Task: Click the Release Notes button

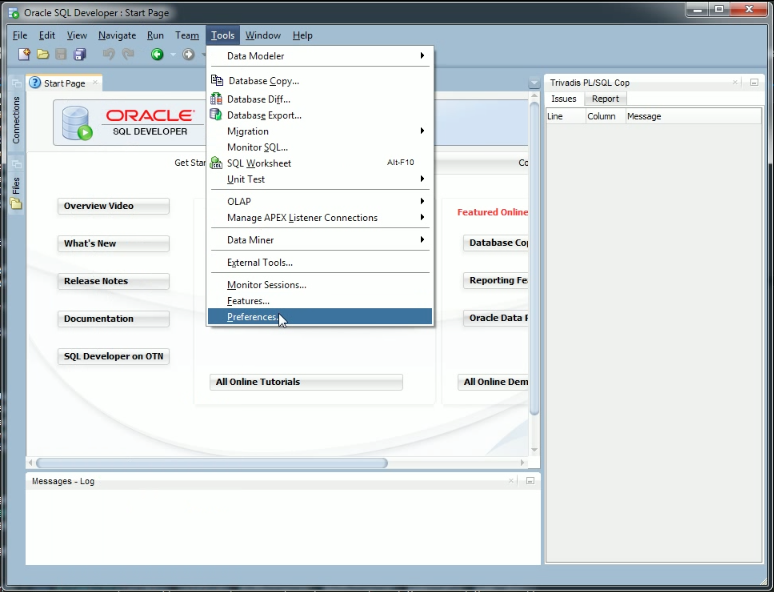Action: click(x=114, y=281)
